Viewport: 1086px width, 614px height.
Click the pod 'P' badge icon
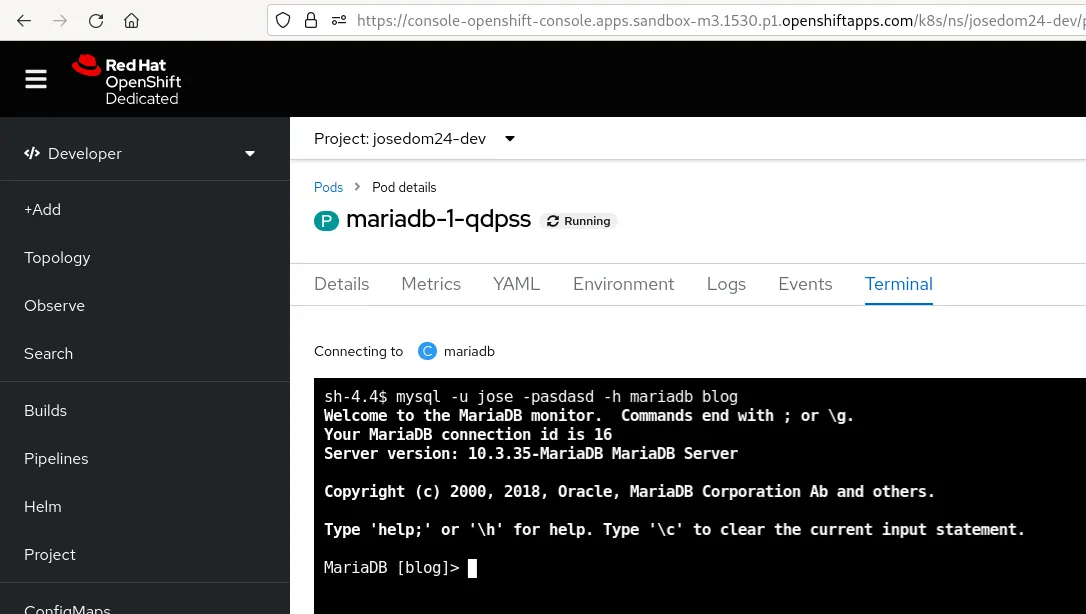326,221
